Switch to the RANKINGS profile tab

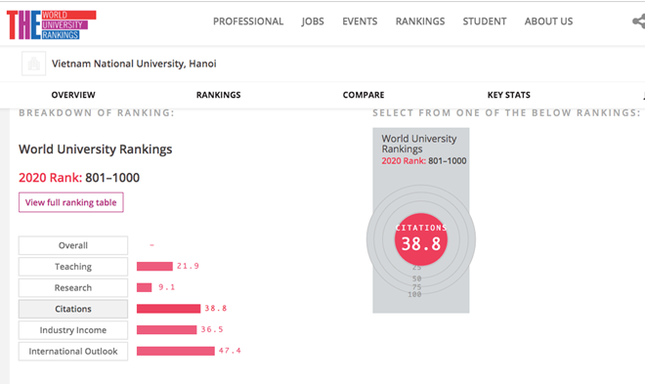218,95
